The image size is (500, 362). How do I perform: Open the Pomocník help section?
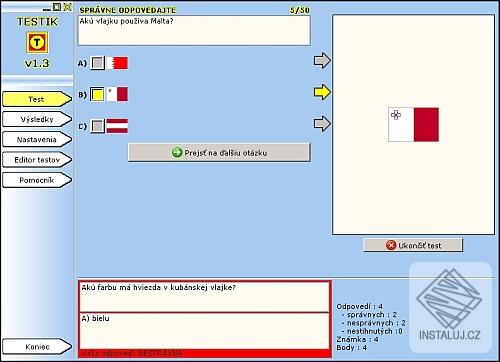tap(37, 180)
